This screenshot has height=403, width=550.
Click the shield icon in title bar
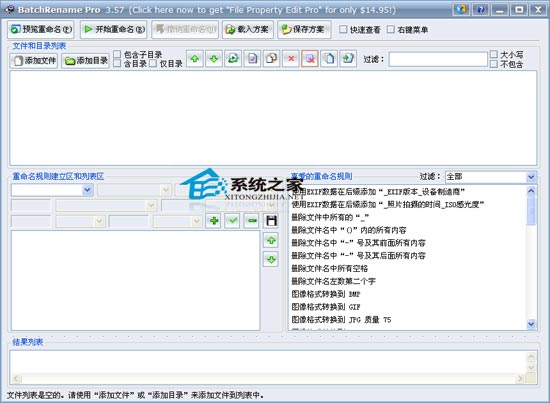[461, 9]
